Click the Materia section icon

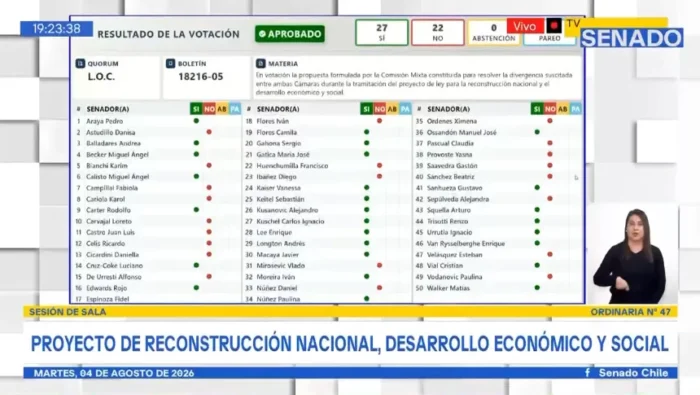[261, 63]
